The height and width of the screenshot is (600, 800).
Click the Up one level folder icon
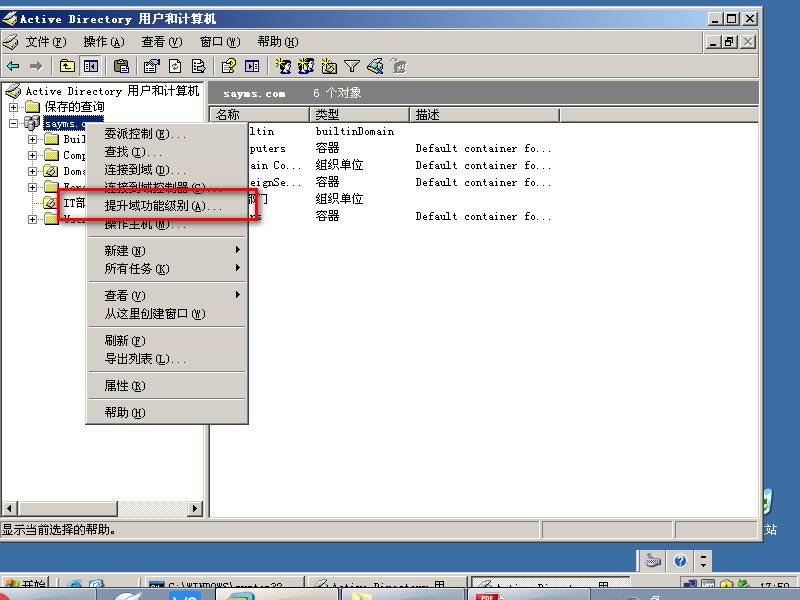pos(67,66)
